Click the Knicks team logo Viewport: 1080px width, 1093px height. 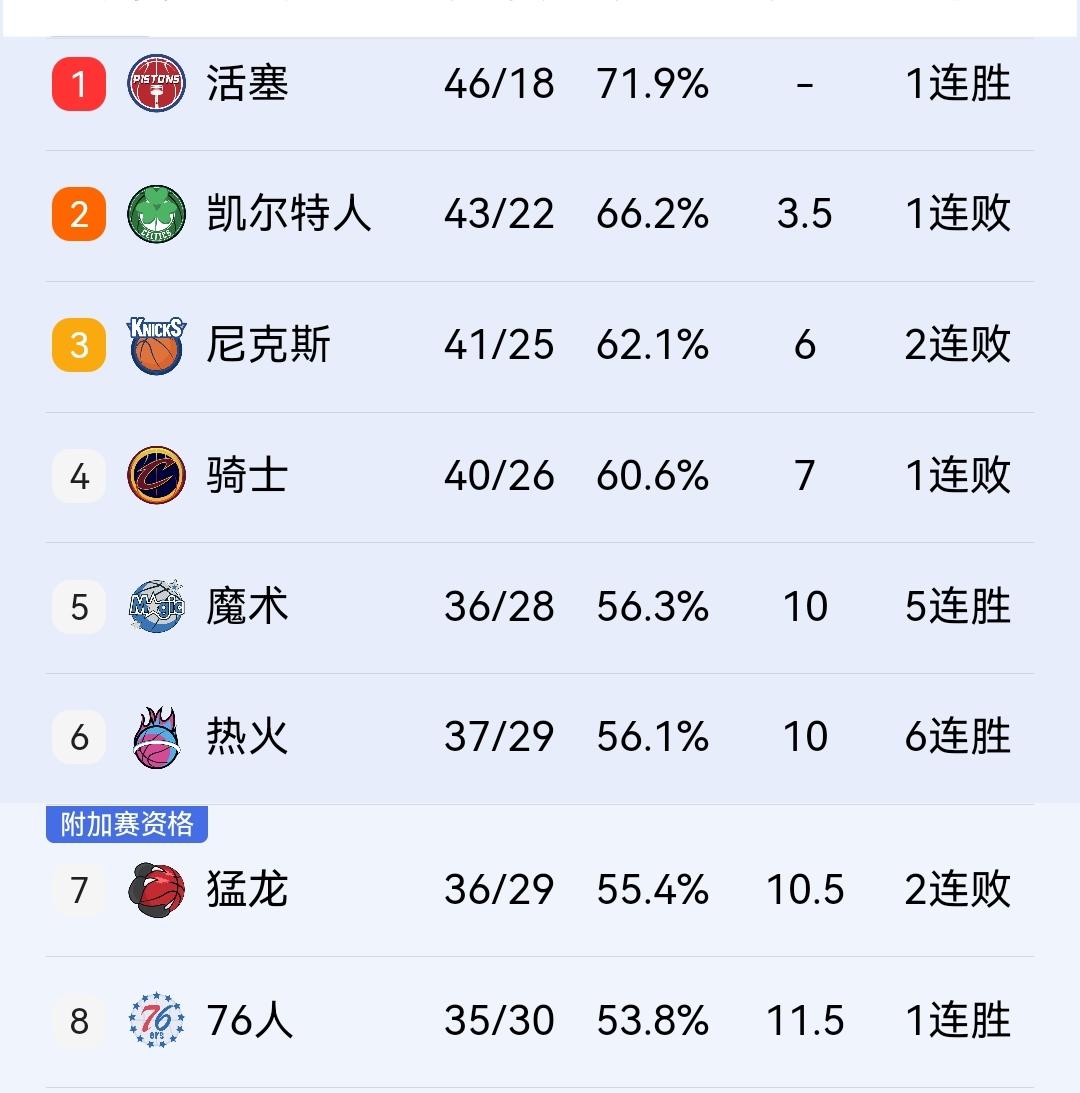point(156,345)
